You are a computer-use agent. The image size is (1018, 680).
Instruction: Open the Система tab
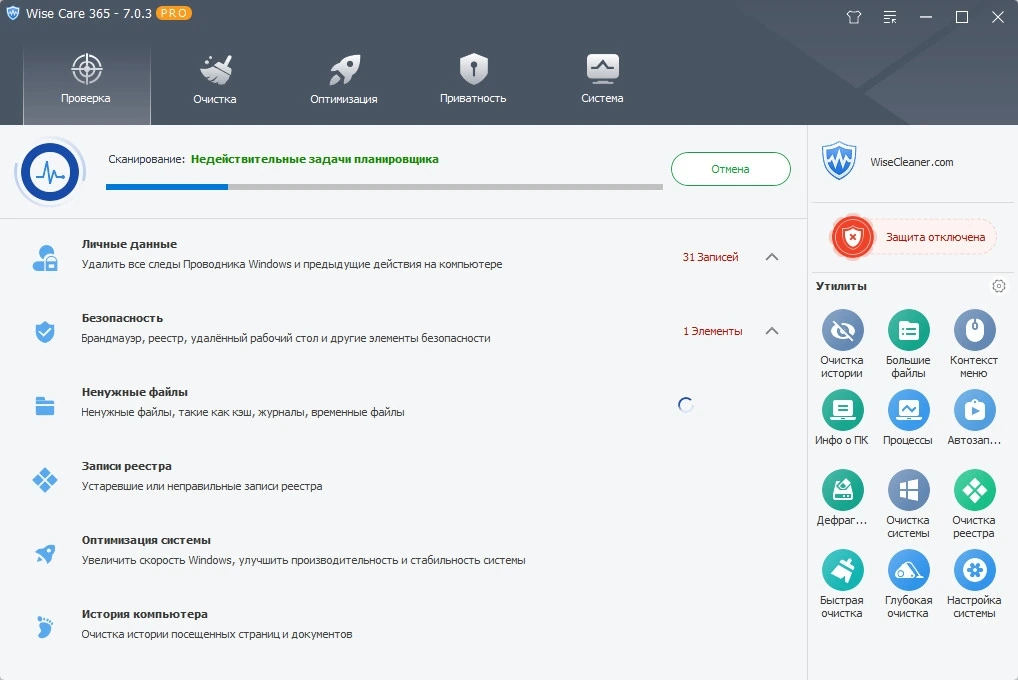[602, 81]
